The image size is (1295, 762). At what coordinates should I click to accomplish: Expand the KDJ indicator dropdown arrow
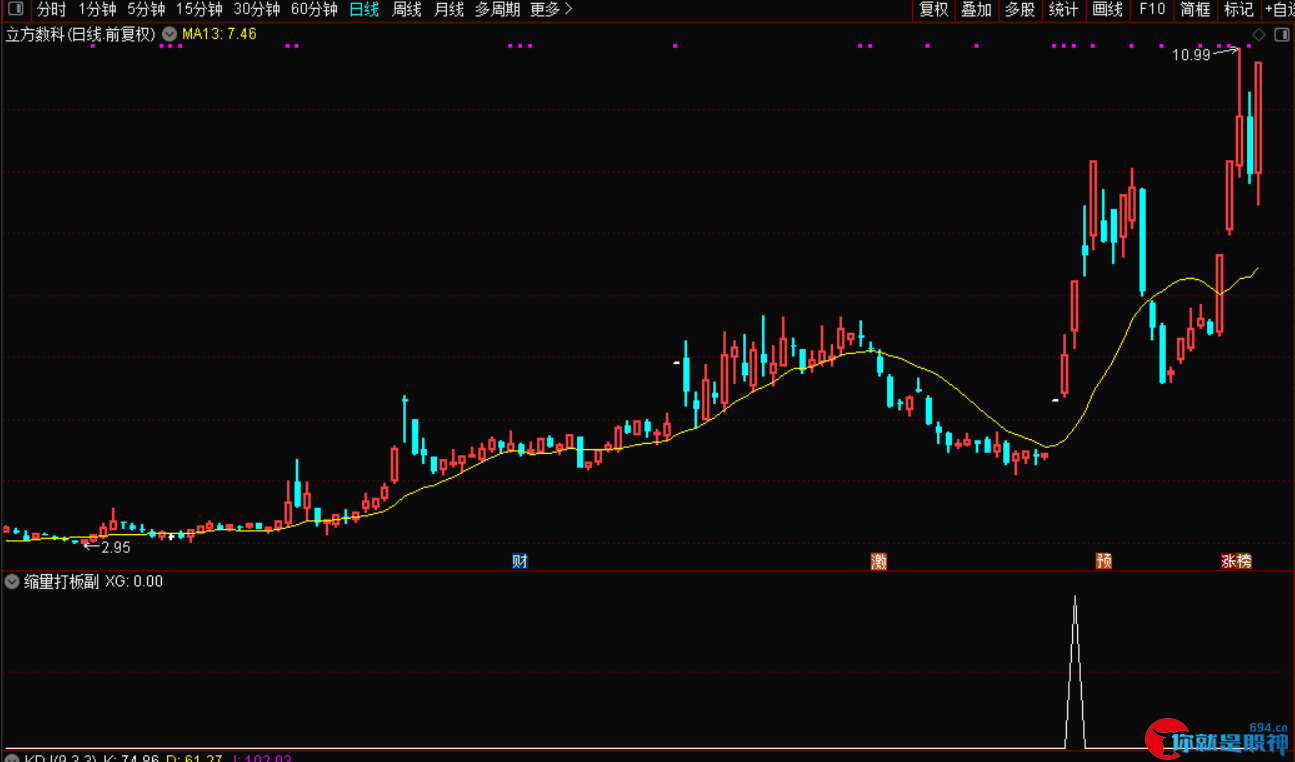click(x=12, y=757)
